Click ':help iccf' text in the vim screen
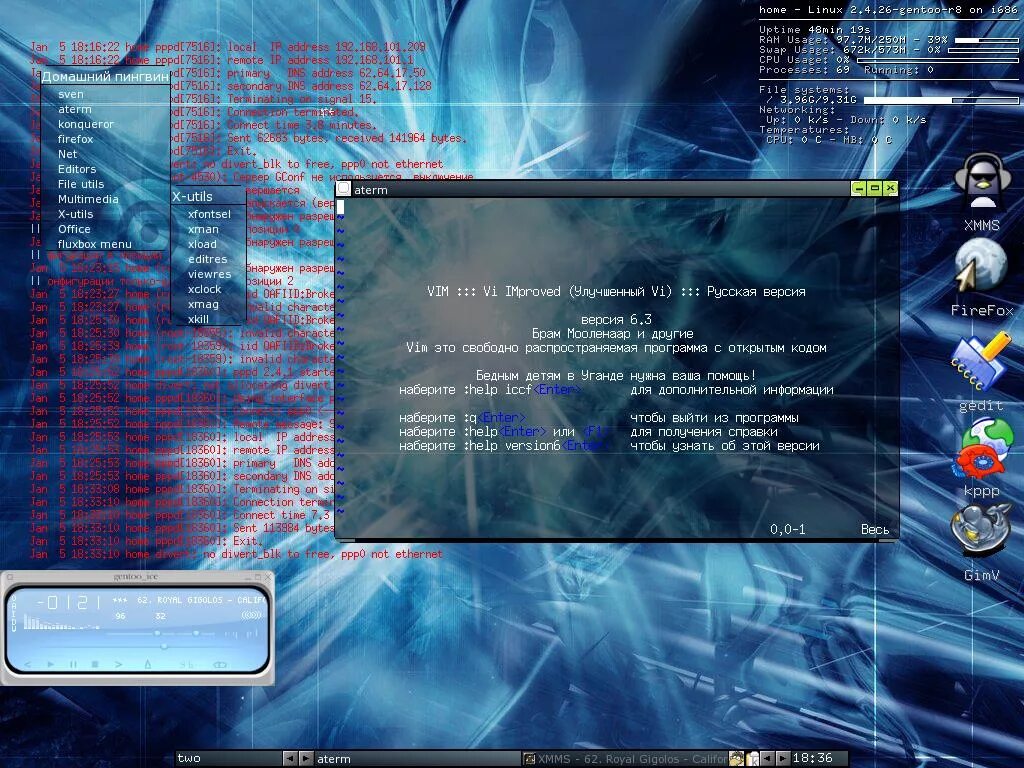Image resolution: width=1024 pixels, height=768 pixels. (x=498, y=390)
